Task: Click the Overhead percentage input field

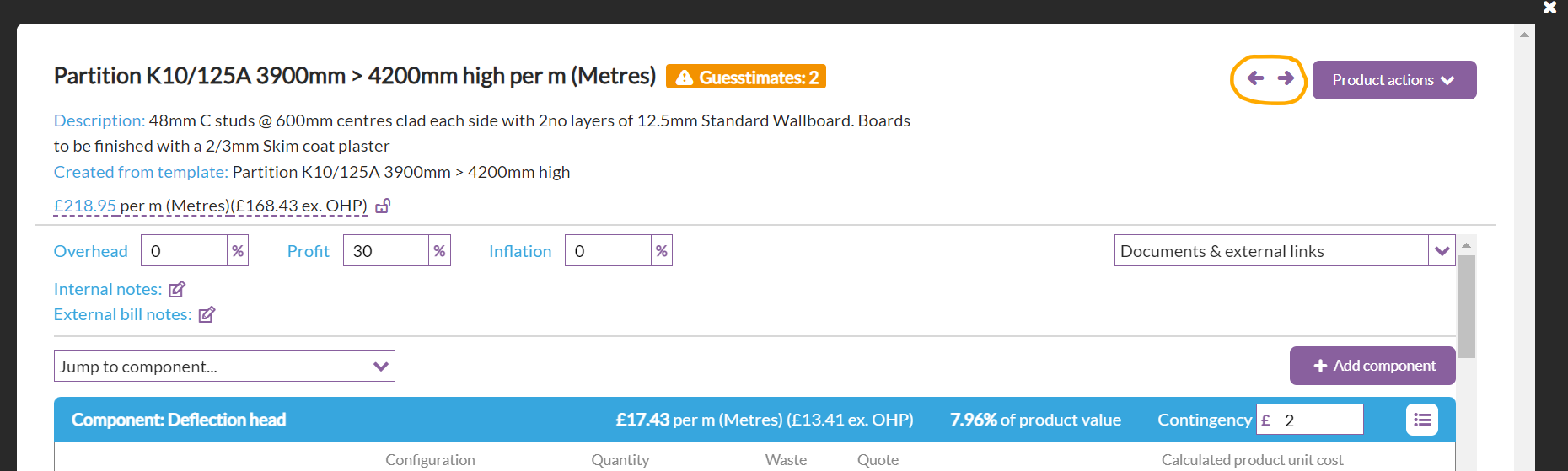Action: point(184,251)
